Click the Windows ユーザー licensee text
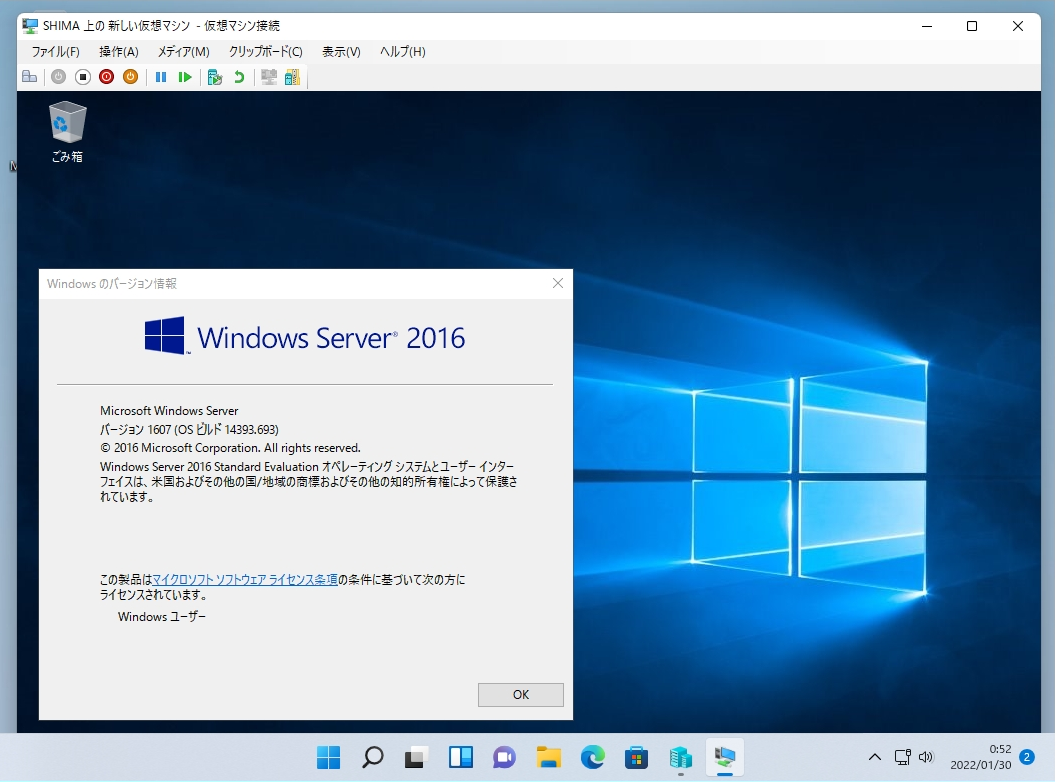 161,616
